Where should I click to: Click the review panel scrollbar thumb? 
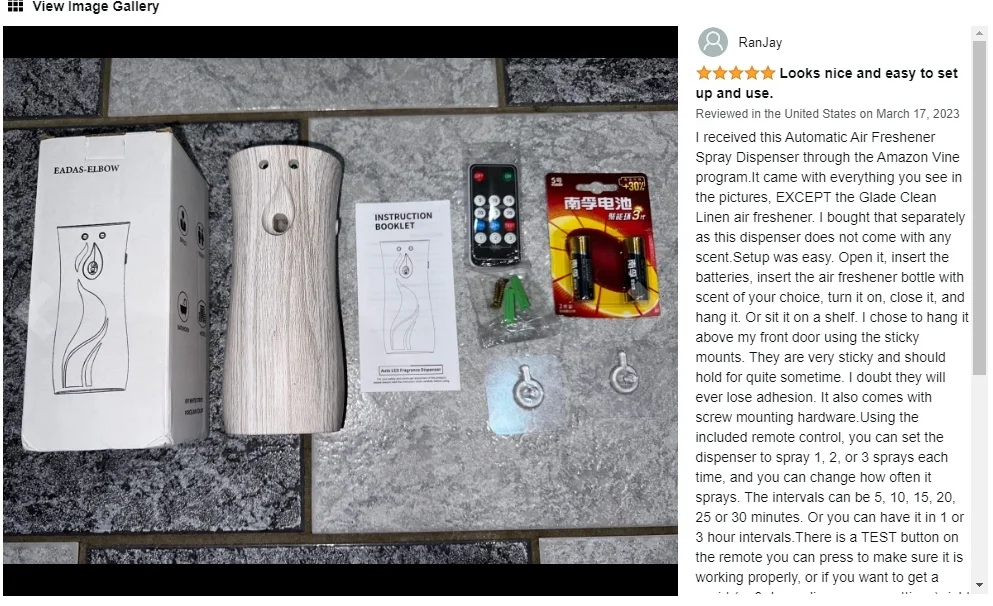click(980, 209)
